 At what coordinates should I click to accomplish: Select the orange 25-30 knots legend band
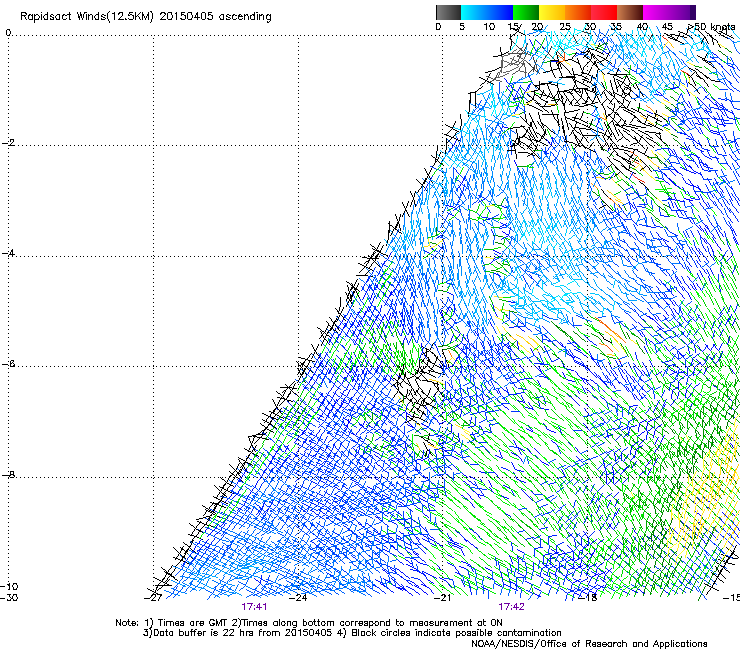(578, 12)
